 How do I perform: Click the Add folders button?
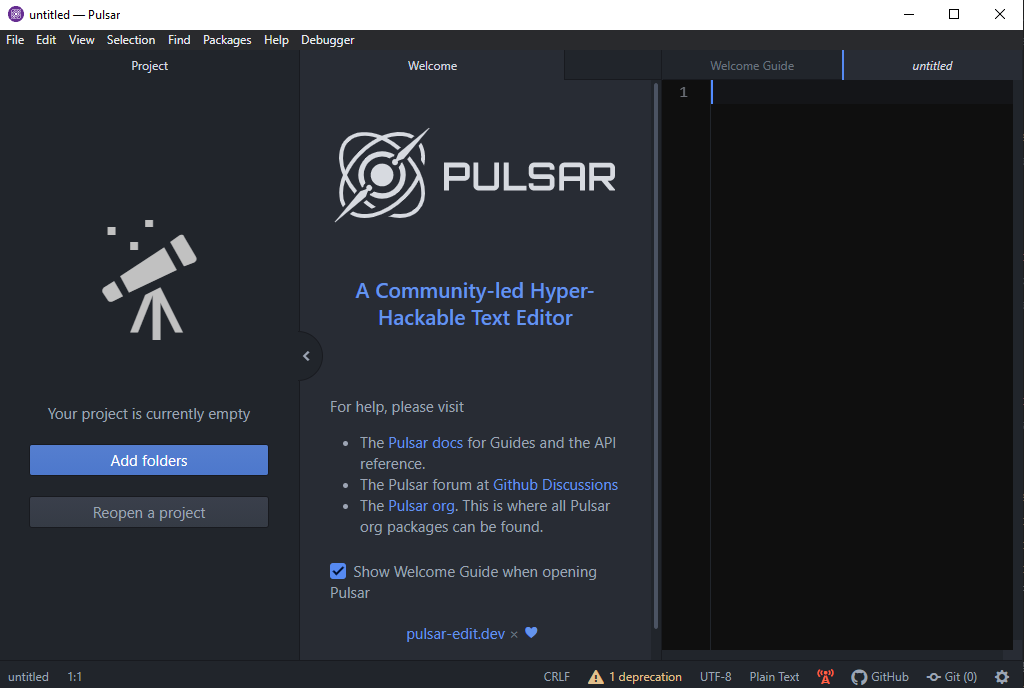coord(148,460)
